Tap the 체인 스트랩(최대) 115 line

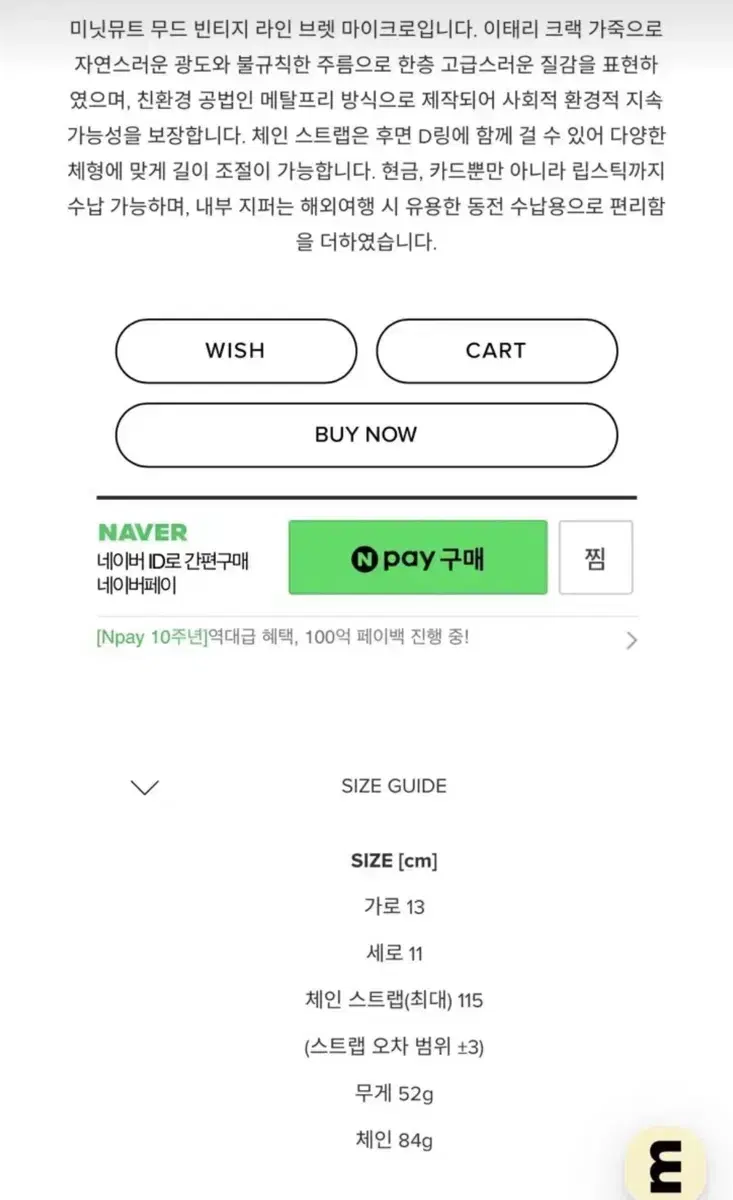[394, 1000]
